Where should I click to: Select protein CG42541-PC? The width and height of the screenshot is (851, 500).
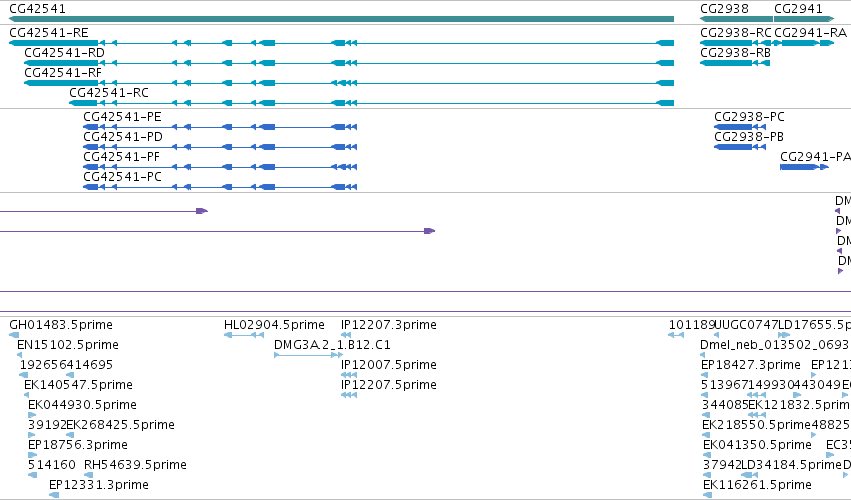tap(122, 177)
